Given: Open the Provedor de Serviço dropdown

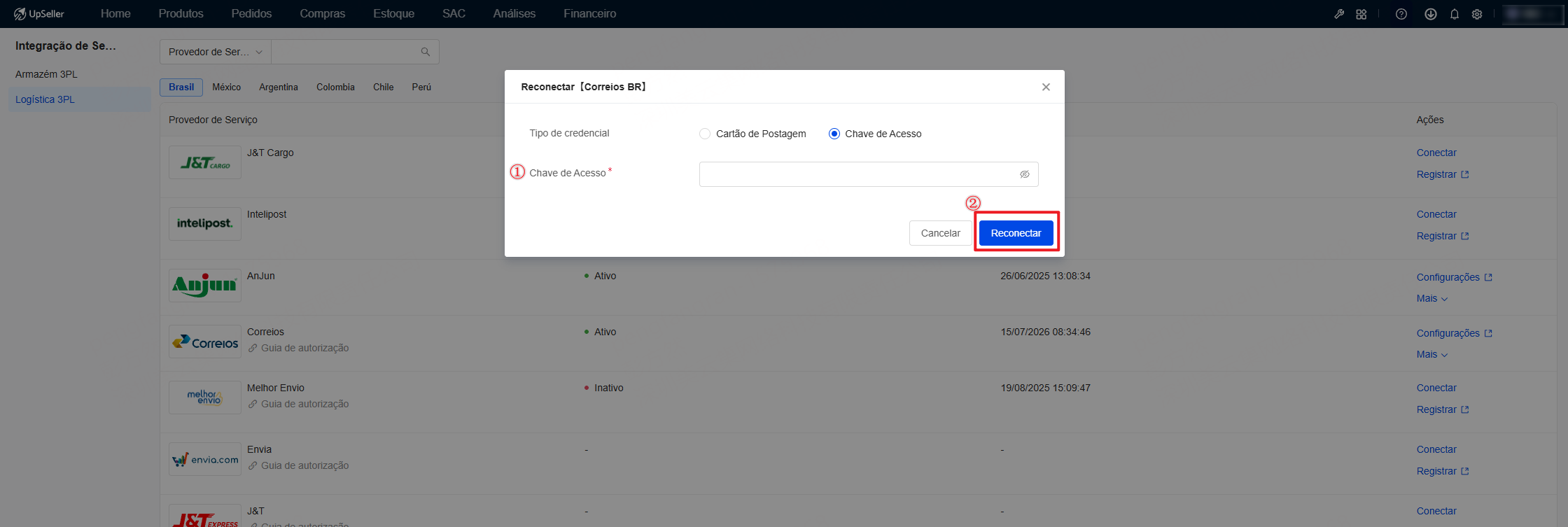Looking at the screenshot, I should point(216,52).
